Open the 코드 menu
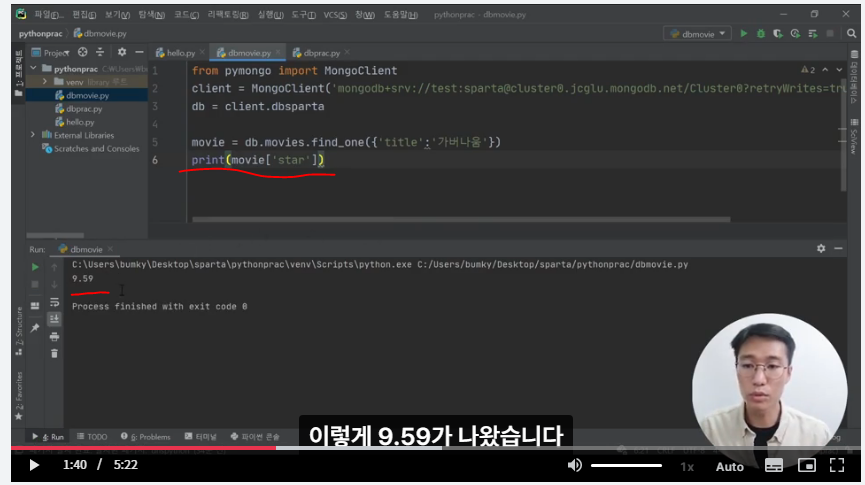865x485 pixels. click(x=186, y=15)
